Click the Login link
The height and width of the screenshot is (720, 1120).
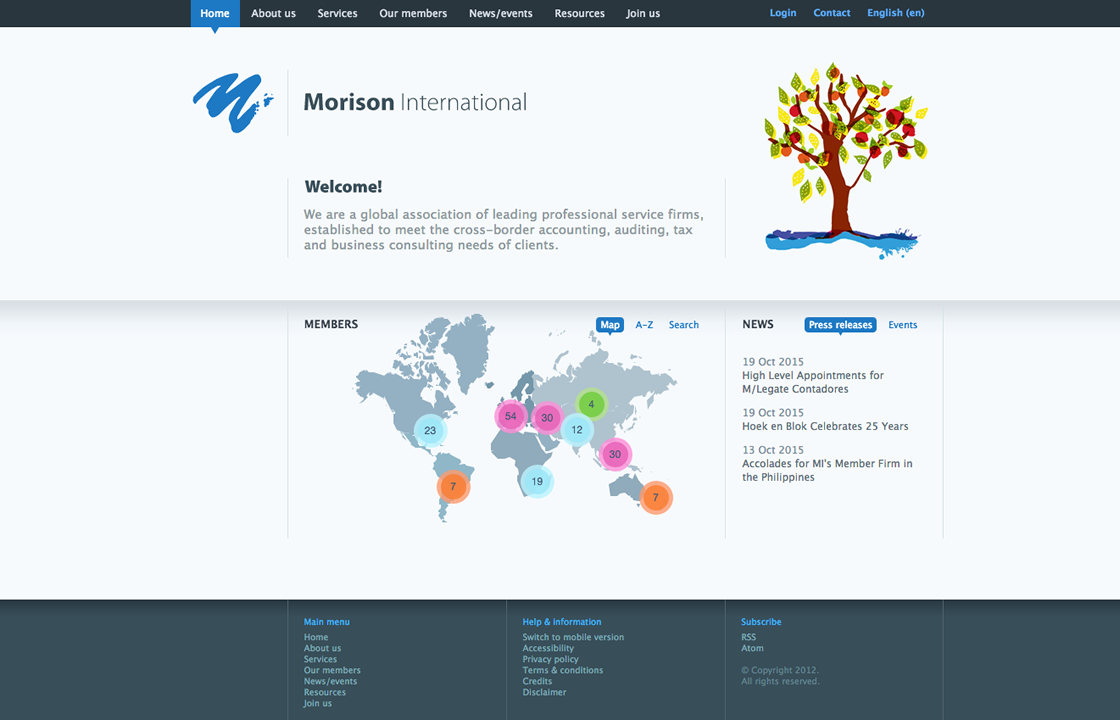click(x=783, y=13)
